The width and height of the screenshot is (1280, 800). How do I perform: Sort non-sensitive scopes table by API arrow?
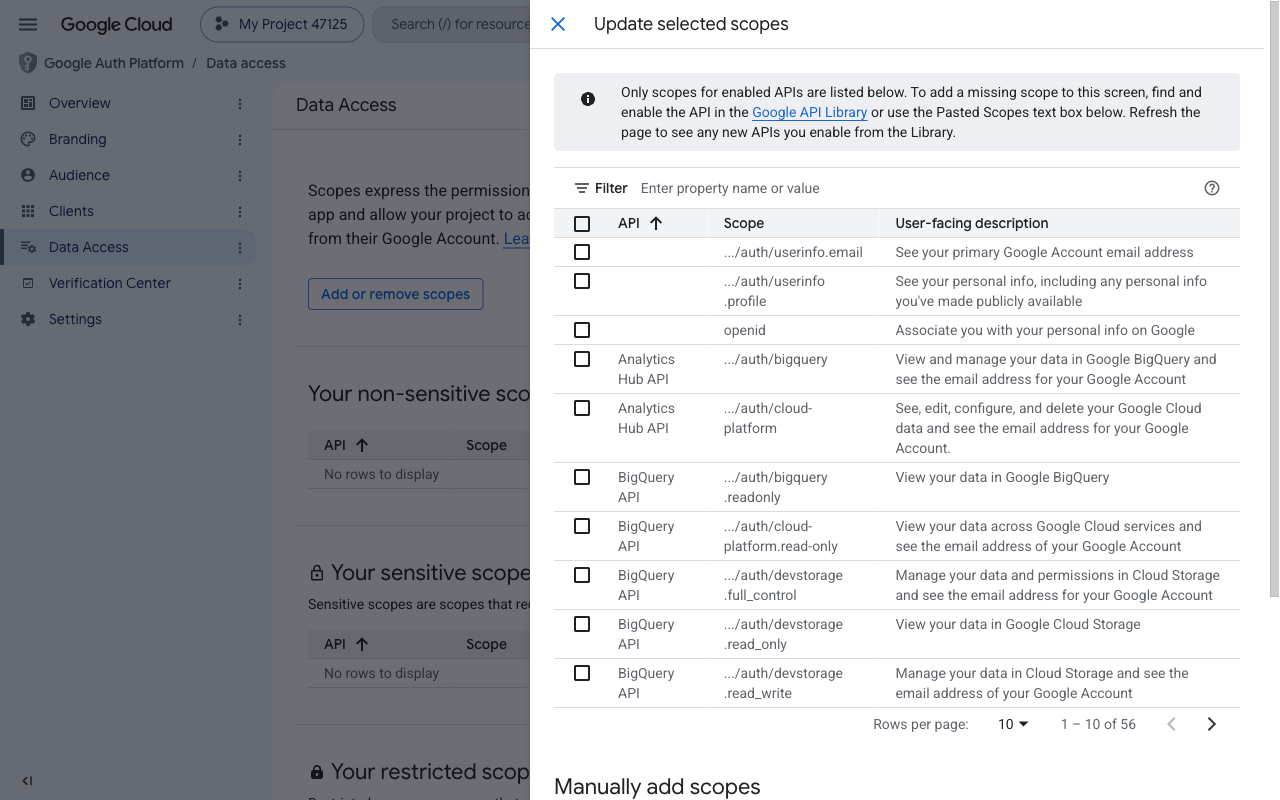point(362,445)
